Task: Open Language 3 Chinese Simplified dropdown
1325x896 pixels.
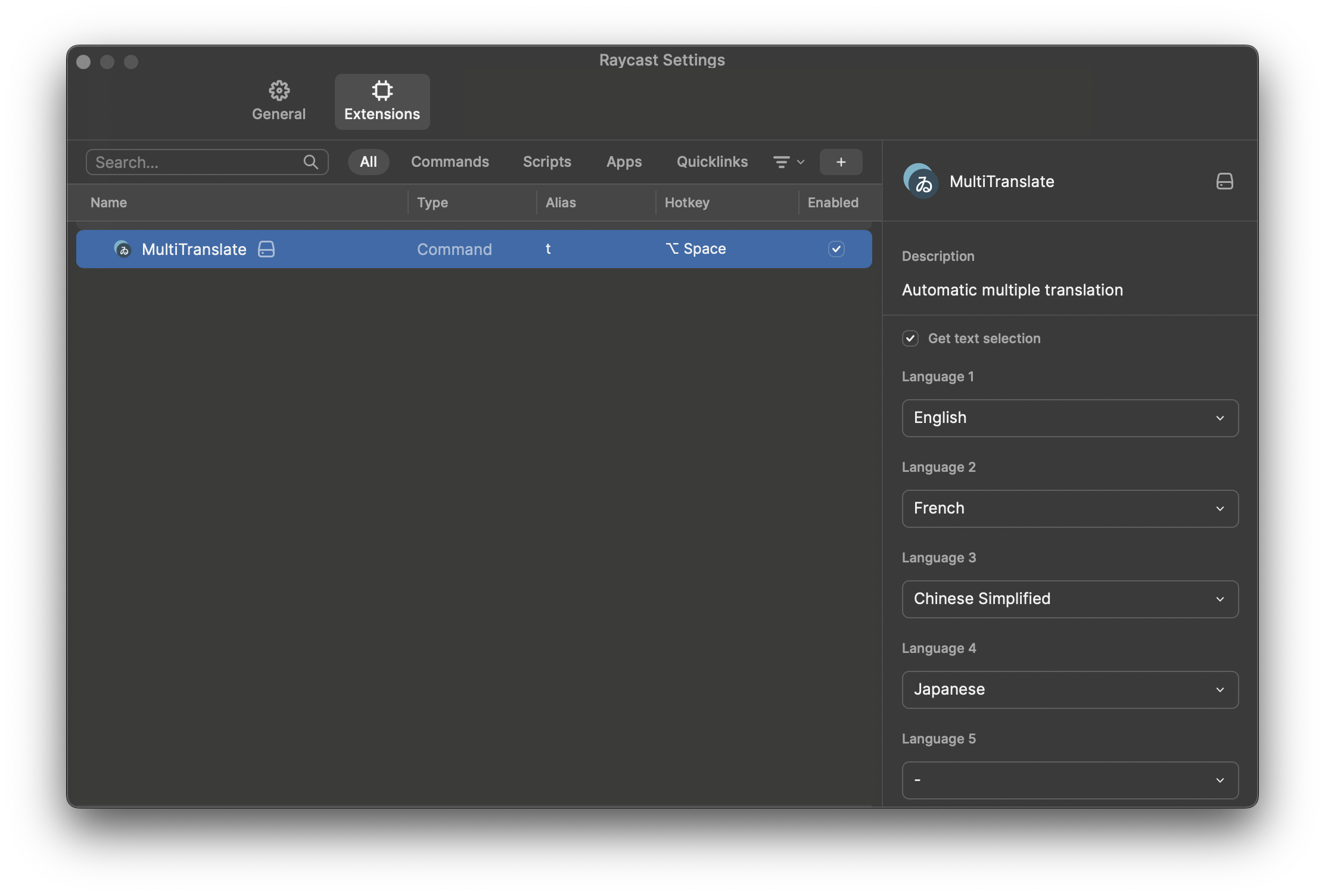Action: [x=1070, y=599]
